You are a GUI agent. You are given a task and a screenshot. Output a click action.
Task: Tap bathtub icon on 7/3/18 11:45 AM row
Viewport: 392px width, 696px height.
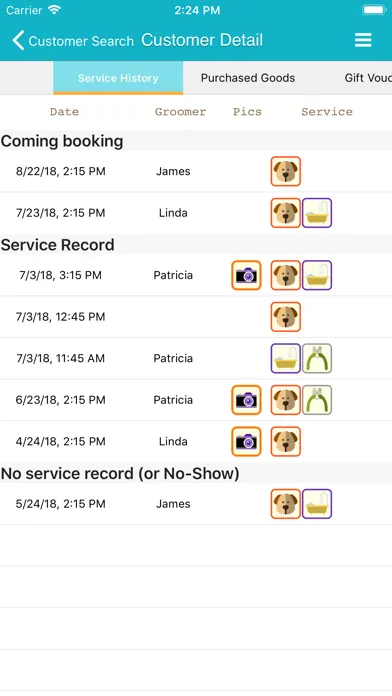(286, 358)
